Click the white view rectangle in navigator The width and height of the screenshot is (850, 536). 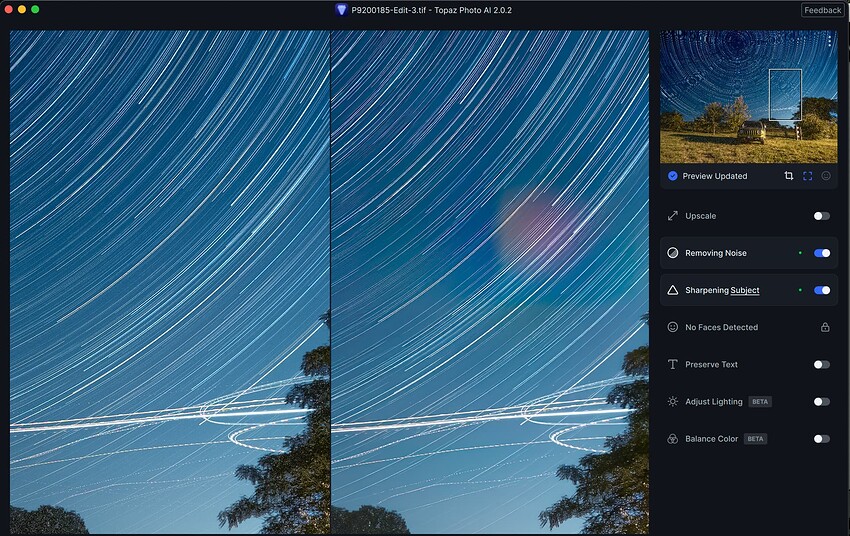click(x=785, y=94)
